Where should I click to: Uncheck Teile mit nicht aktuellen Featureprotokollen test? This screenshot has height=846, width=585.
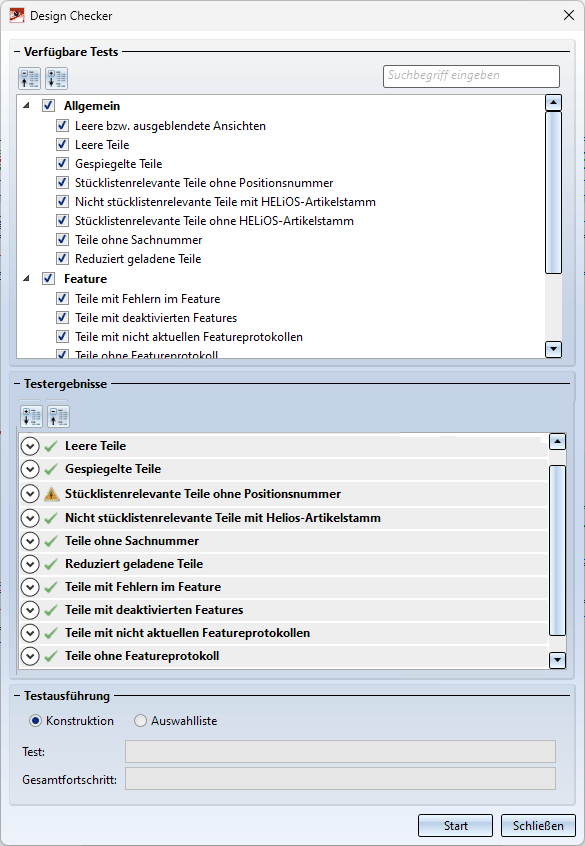point(63,337)
